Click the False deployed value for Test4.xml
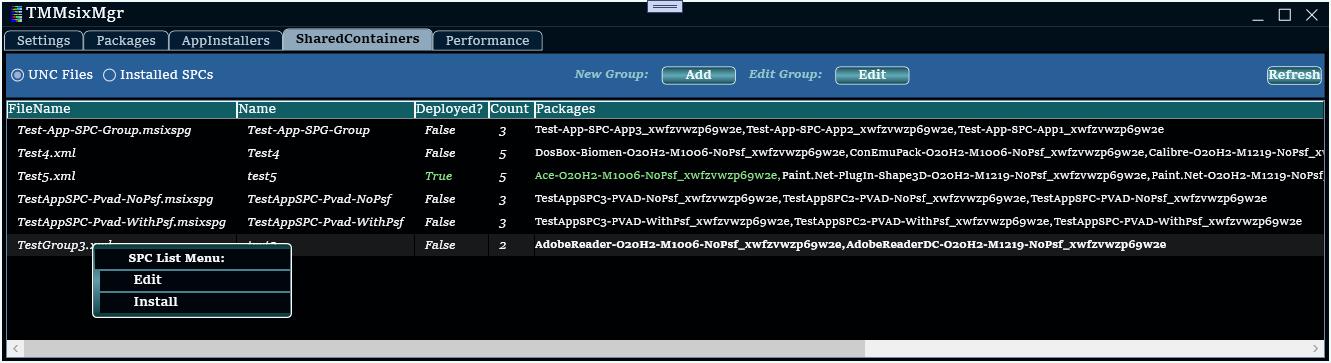1331x363 pixels. pyautogui.click(x=440, y=153)
